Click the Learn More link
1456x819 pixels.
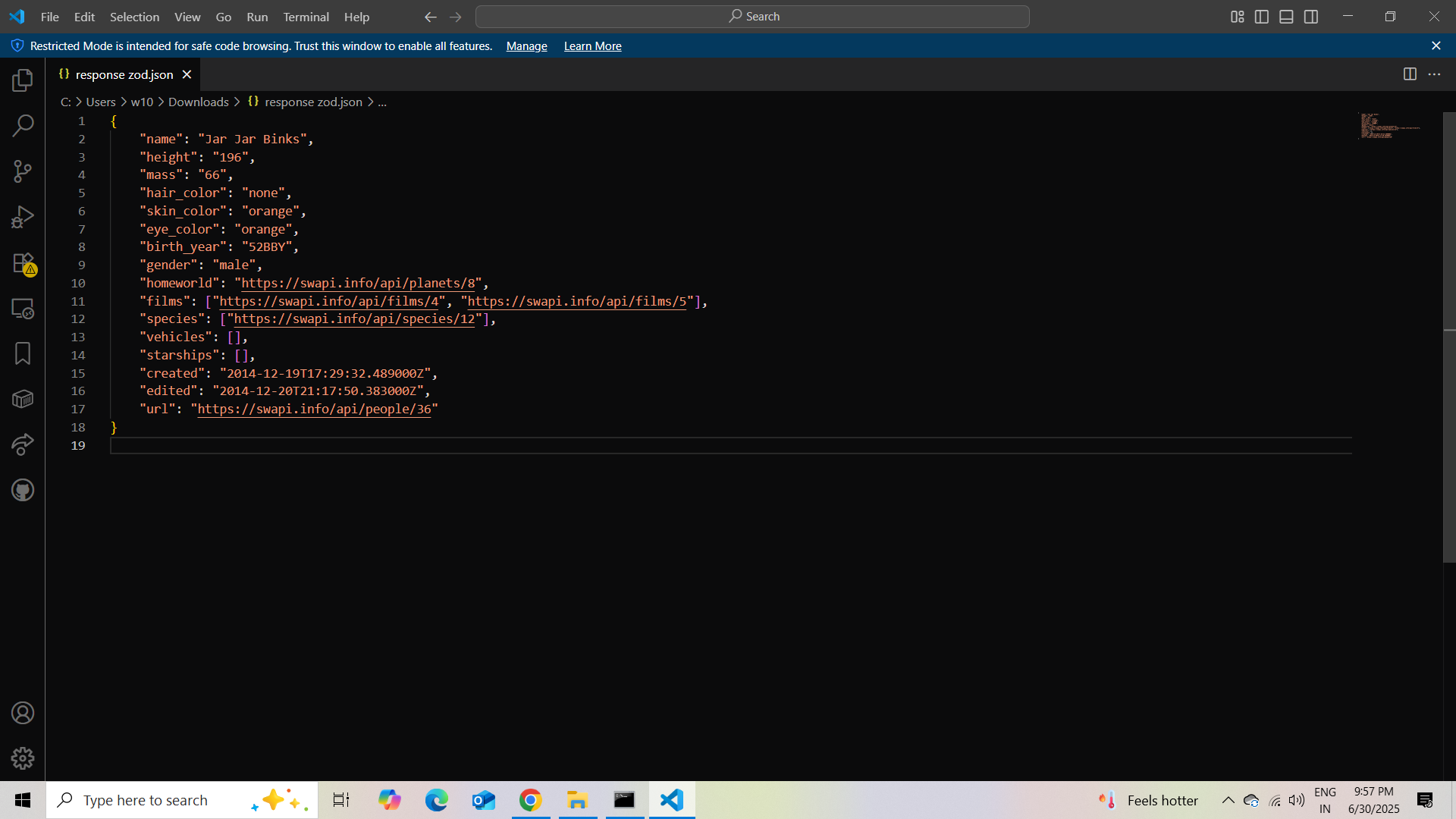click(592, 46)
